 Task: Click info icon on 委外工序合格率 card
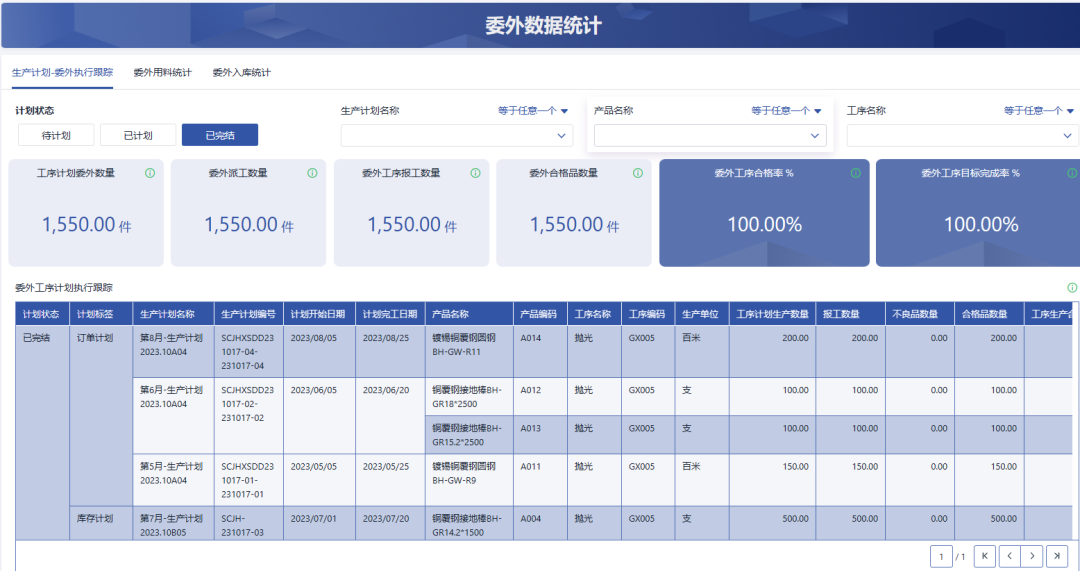[x=855, y=173]
